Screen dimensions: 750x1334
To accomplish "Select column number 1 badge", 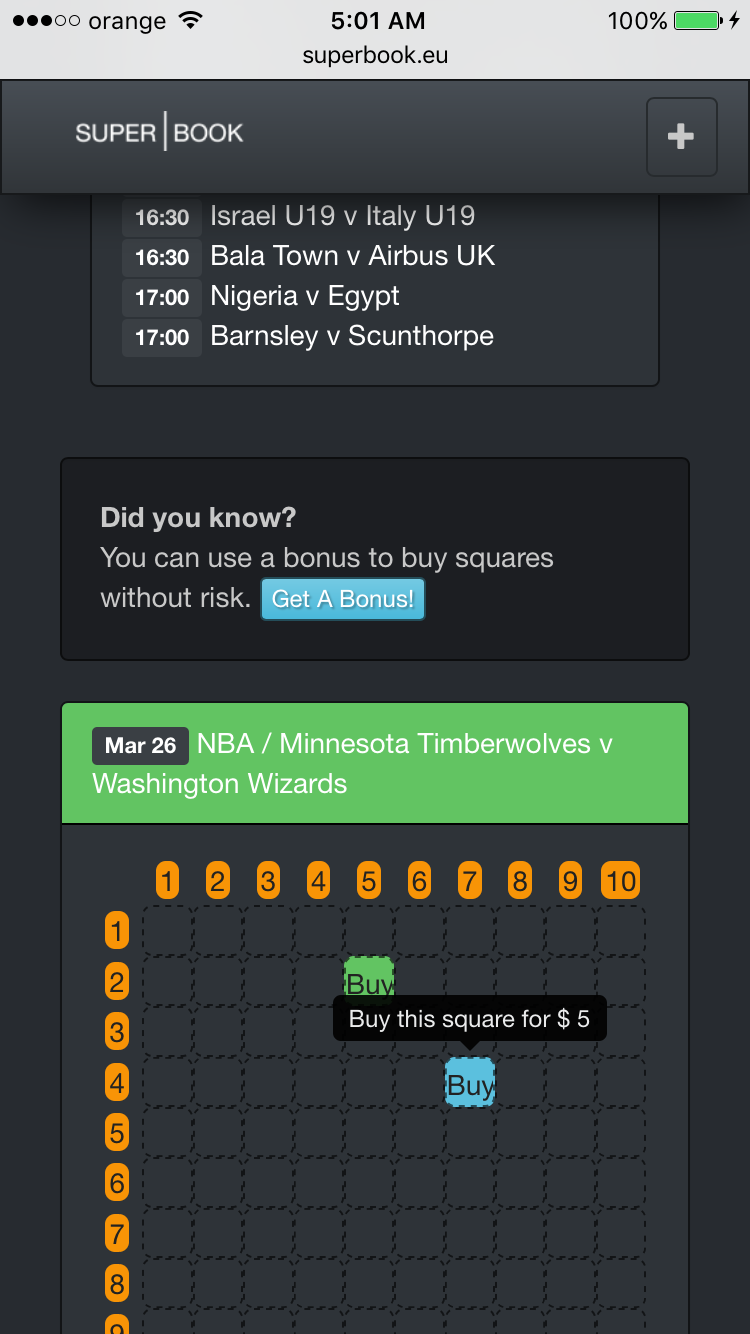I will click(168, 881).
